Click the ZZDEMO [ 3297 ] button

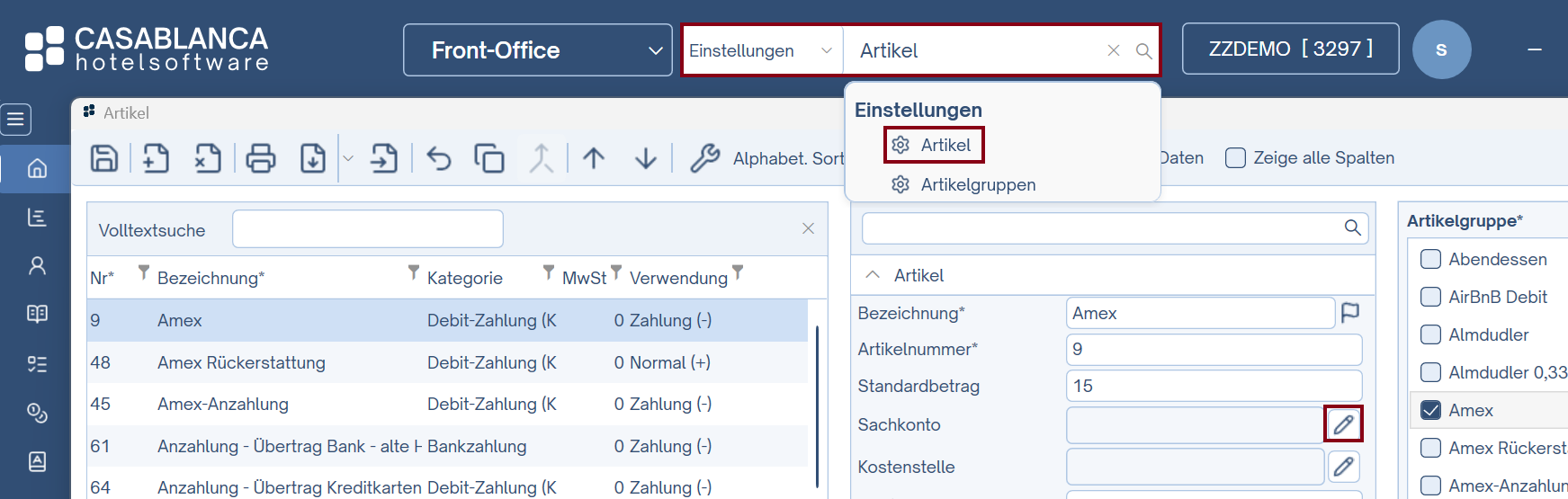1291,49
